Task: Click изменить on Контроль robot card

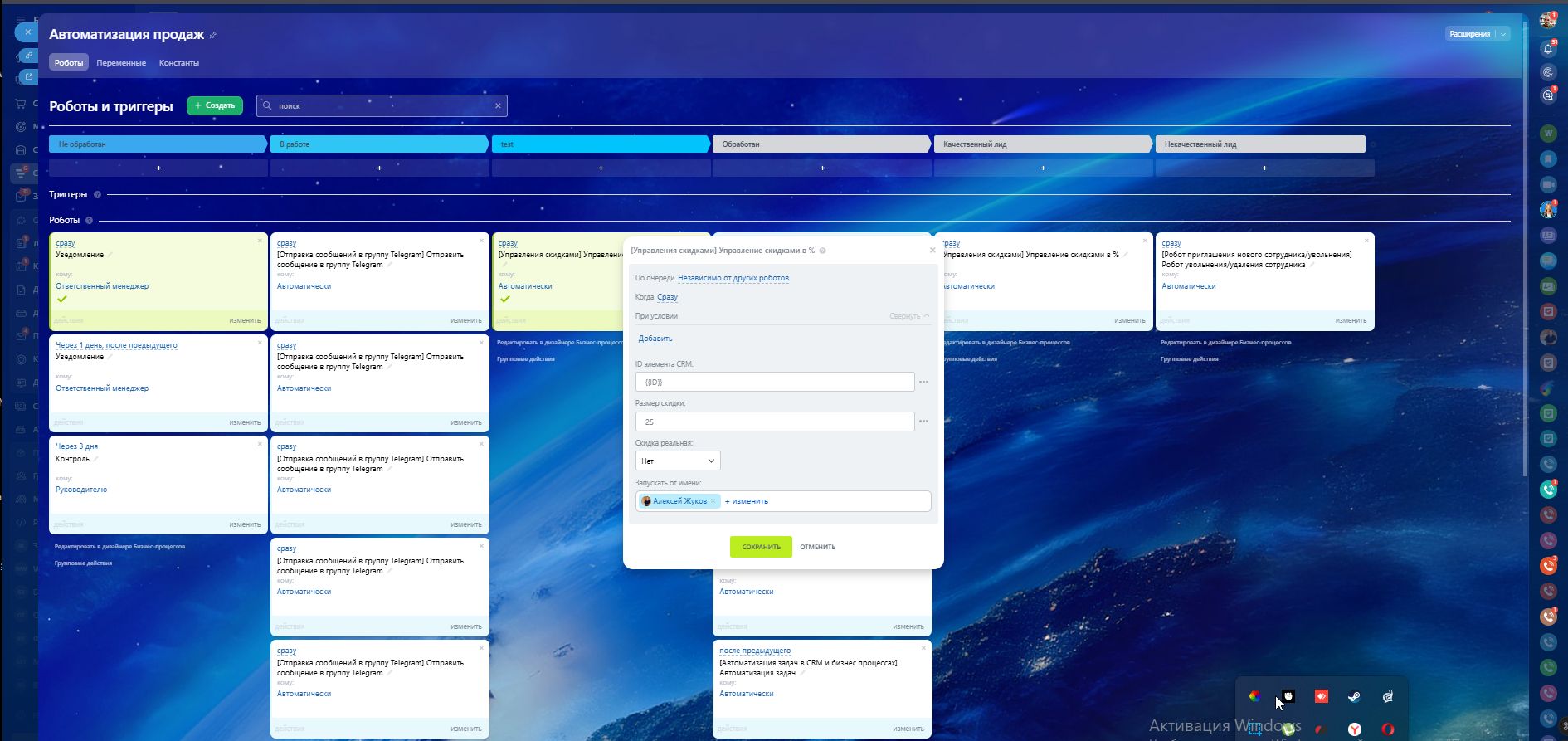Action: click(245, 524)
